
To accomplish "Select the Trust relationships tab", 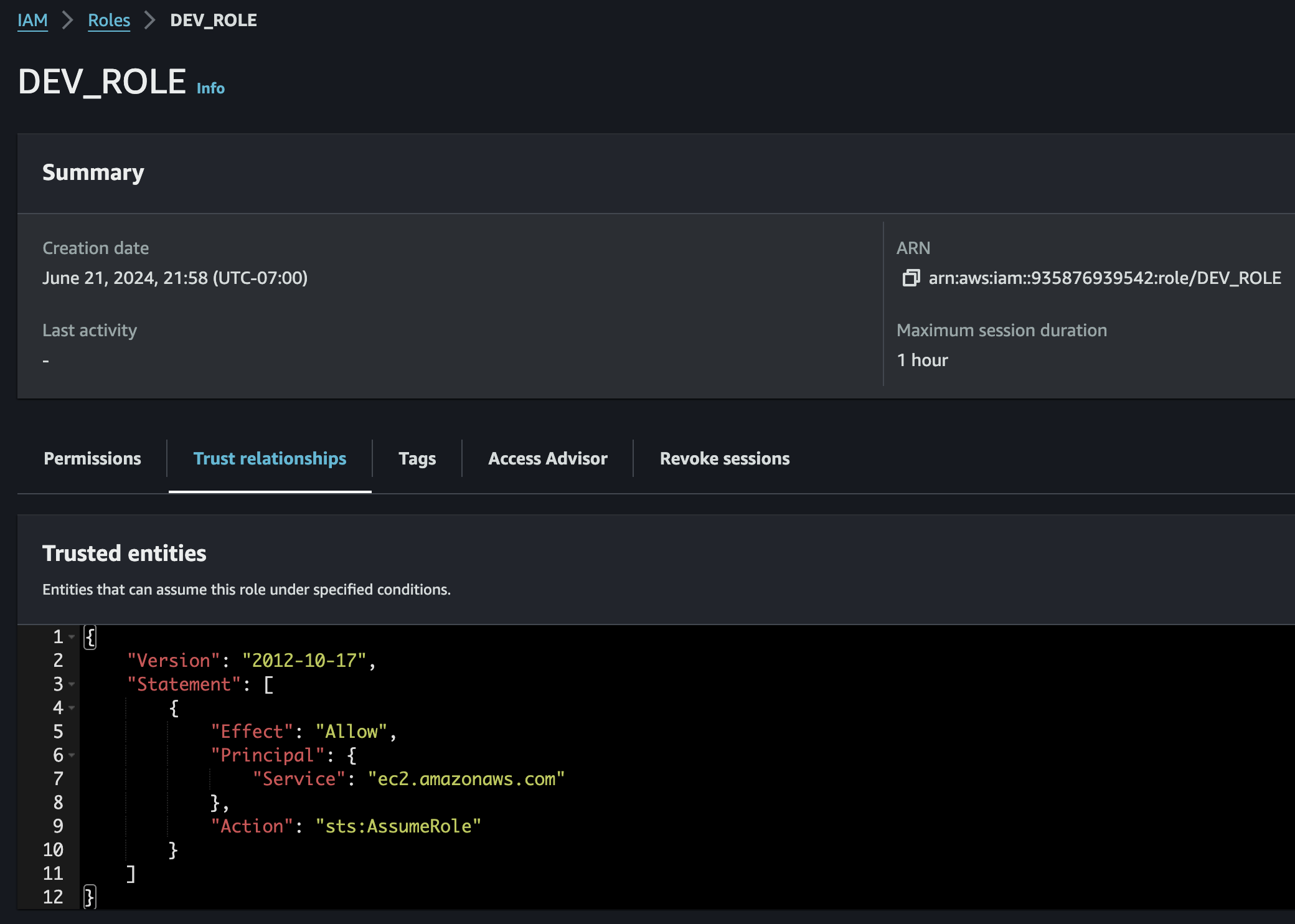I will pos(270,459).
